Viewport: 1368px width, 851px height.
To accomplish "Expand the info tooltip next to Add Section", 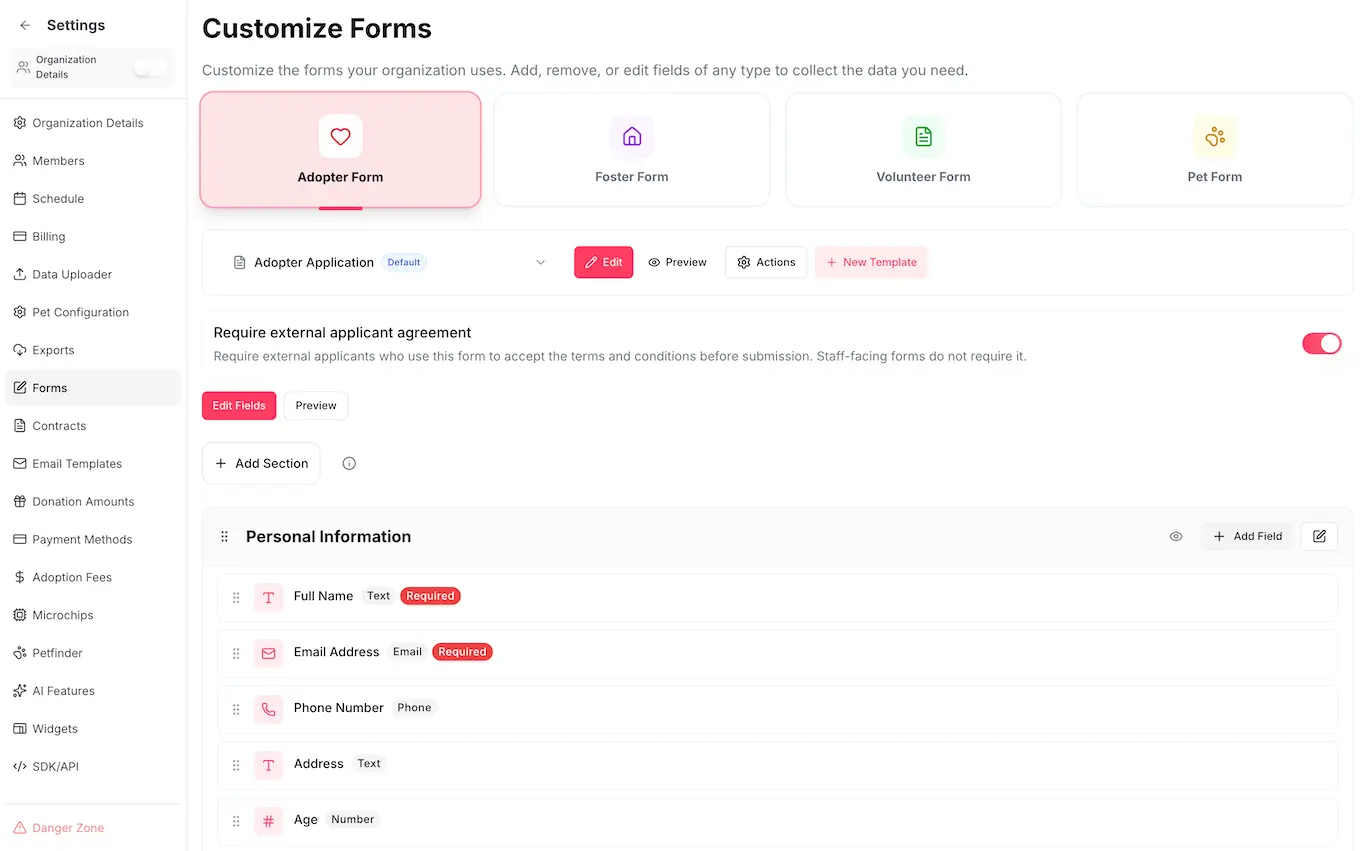I will click(x=348, y=463).
